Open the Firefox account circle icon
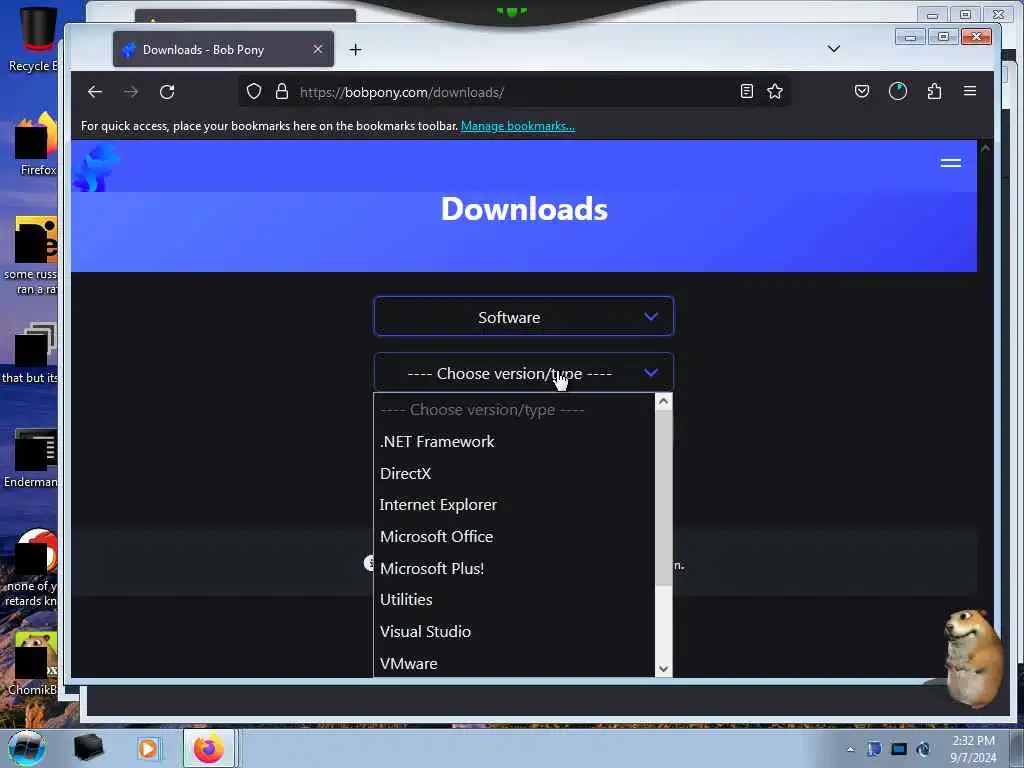The height and width of the screenshot is (768, 1024). tap(898, 91)
